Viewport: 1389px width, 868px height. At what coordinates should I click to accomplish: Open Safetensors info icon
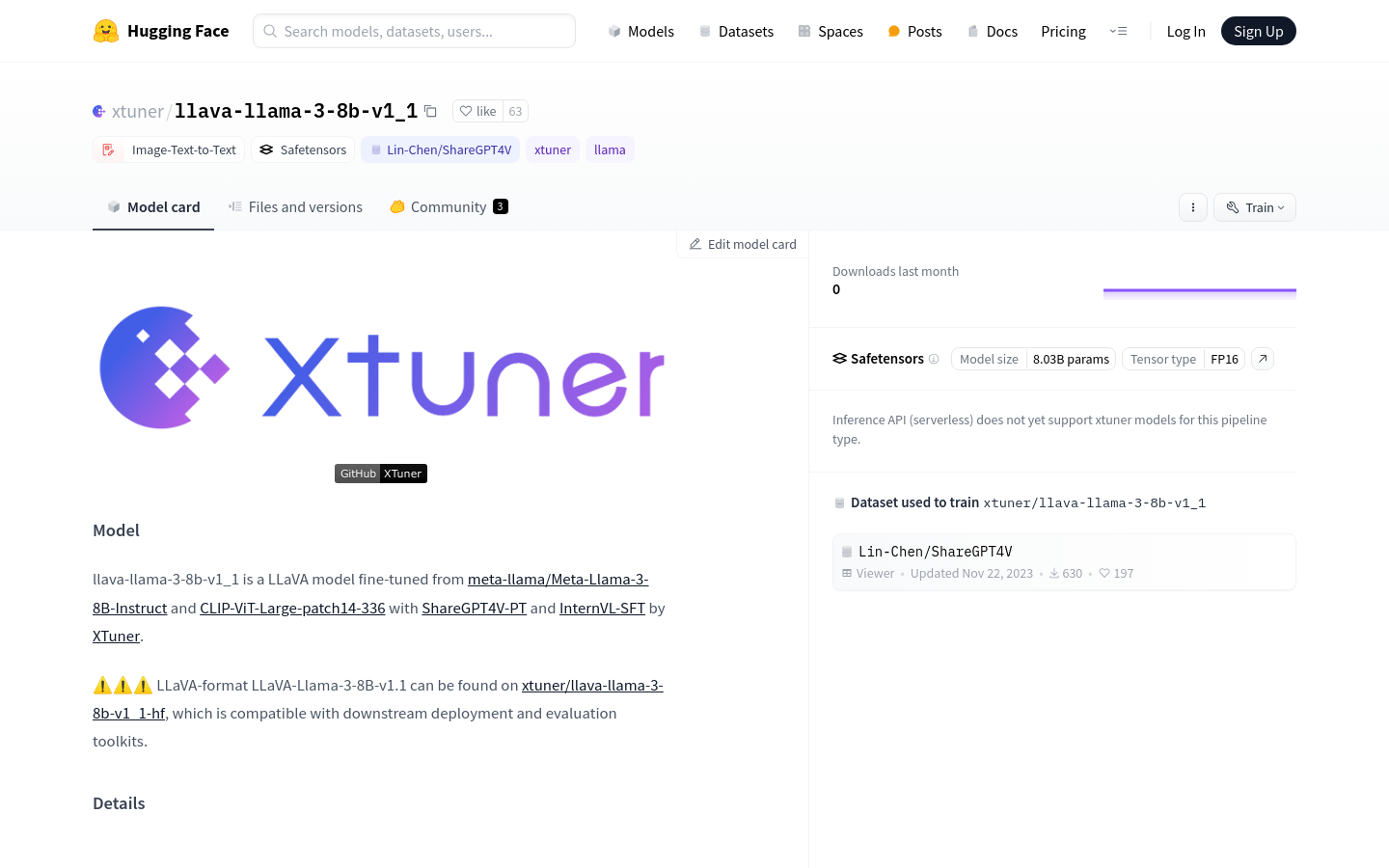click(x=934, y=359)
